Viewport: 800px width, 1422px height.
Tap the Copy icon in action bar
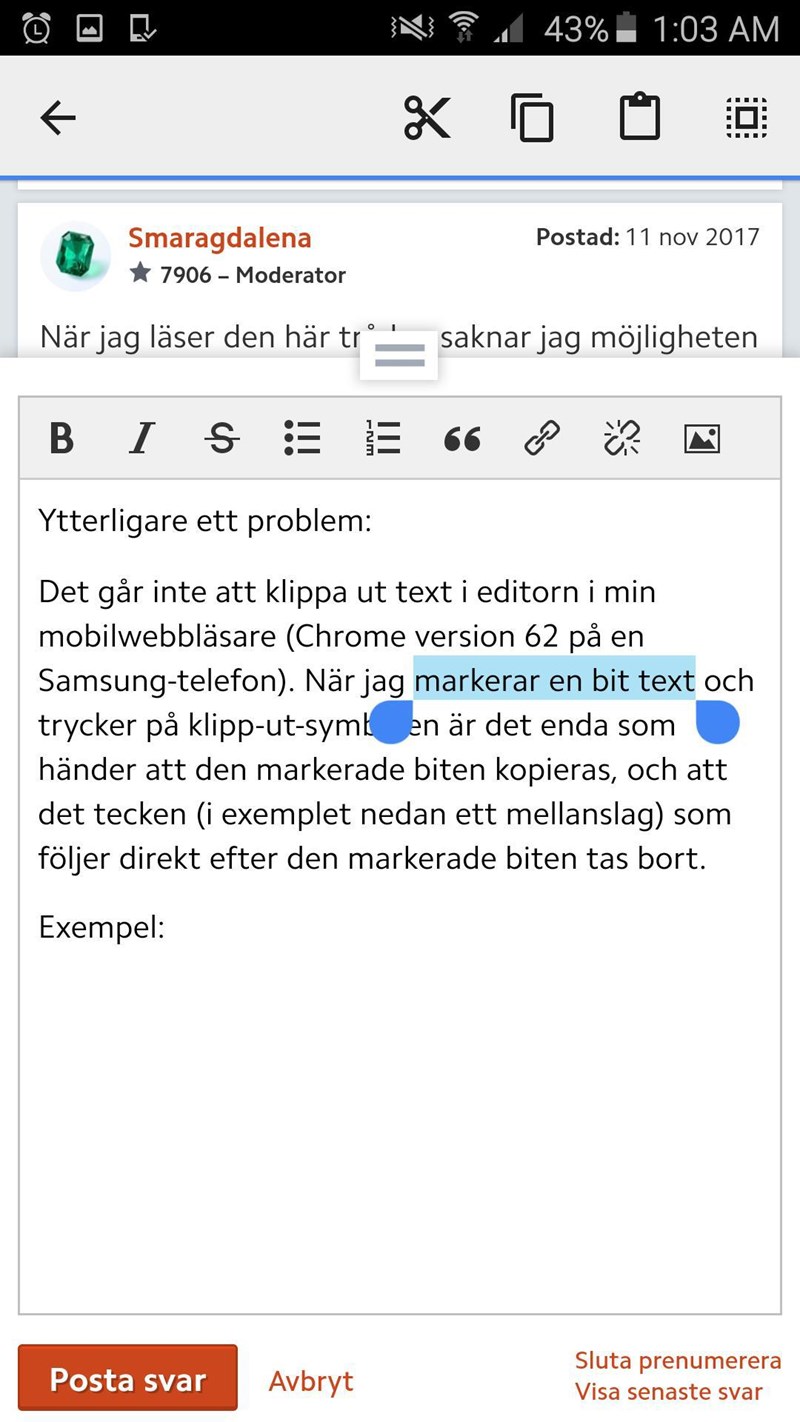coord(532,118)
